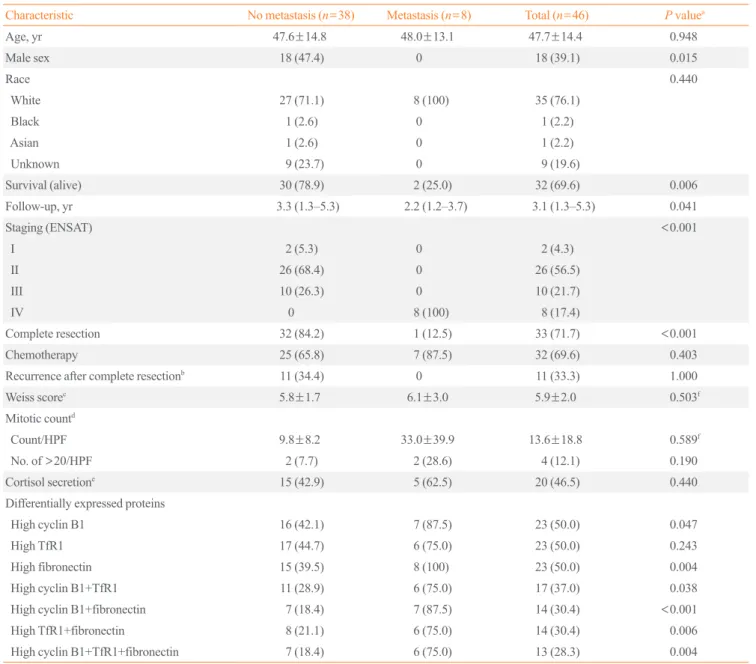Viewport: 756px width, 664px height.
Task: Click the value 13 (28.3) in last row
Action: point(557,652)
